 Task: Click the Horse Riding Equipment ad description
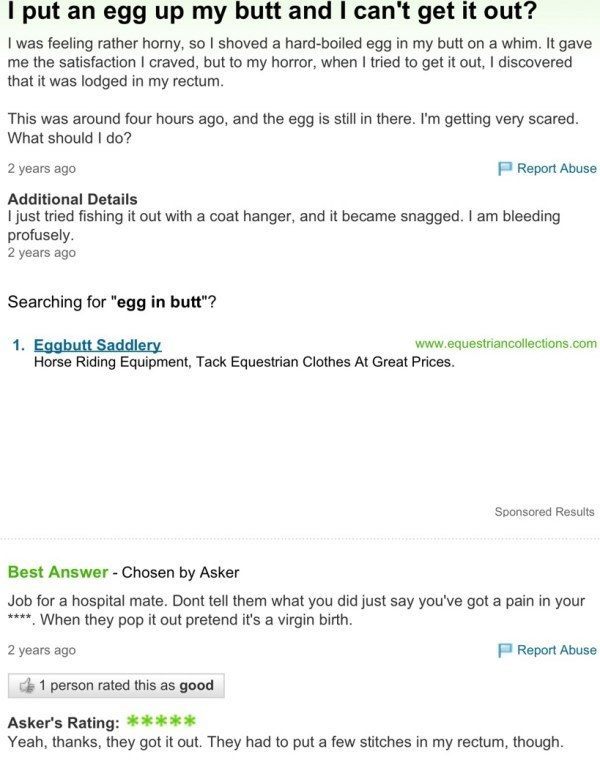pos(244,362)
